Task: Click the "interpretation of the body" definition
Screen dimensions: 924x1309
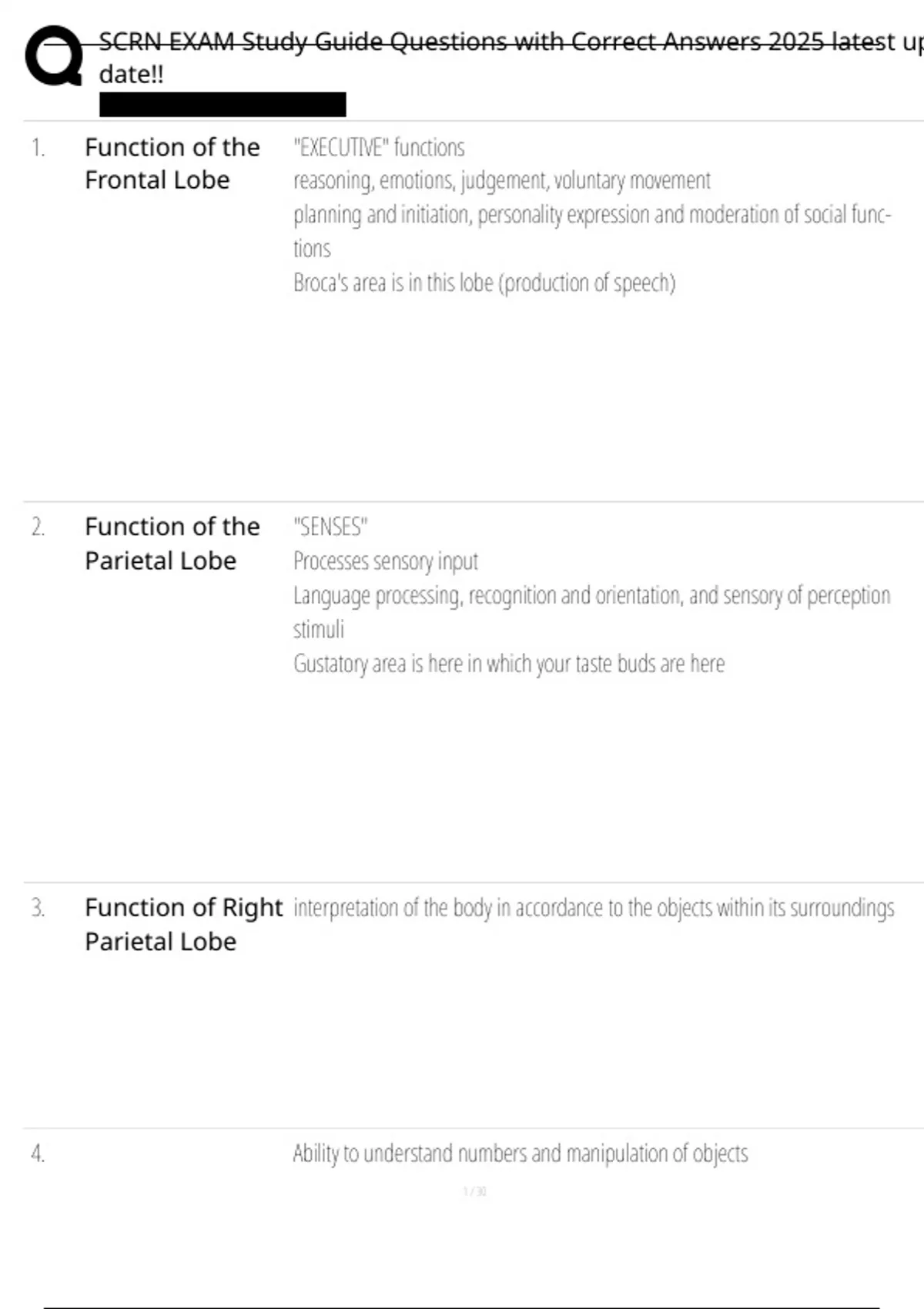Action: tap(593, 908)
